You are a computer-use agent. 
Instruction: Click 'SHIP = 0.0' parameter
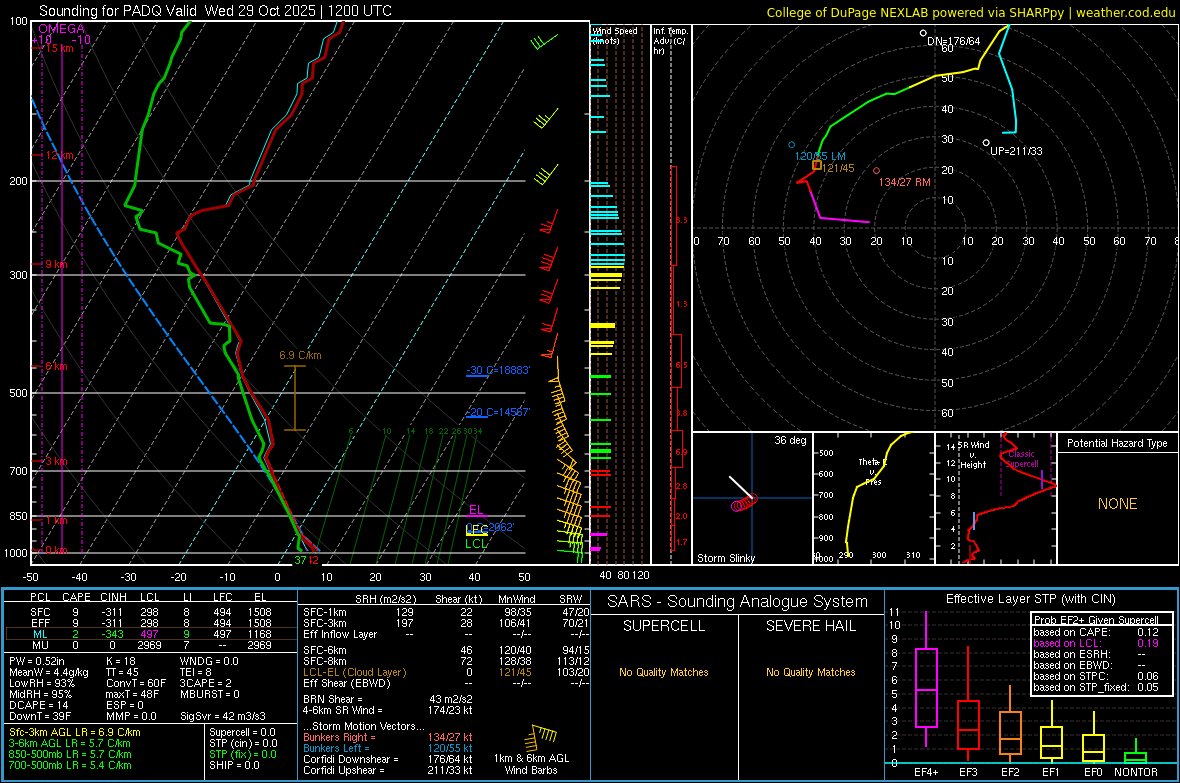pyautogui.click(x=234, y=765)
